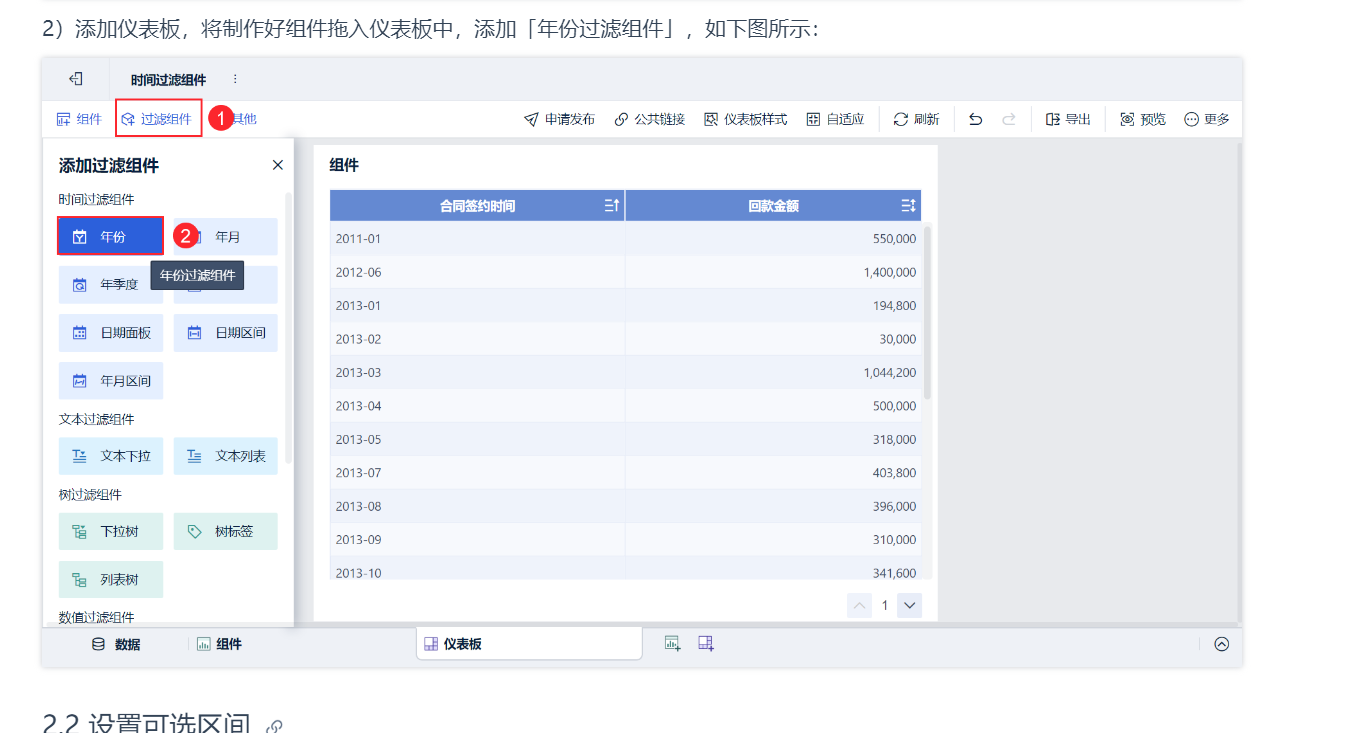Screen dimensions: 1348x733
Task: Click 自适应 adaptive layout button
Action: 834,119
